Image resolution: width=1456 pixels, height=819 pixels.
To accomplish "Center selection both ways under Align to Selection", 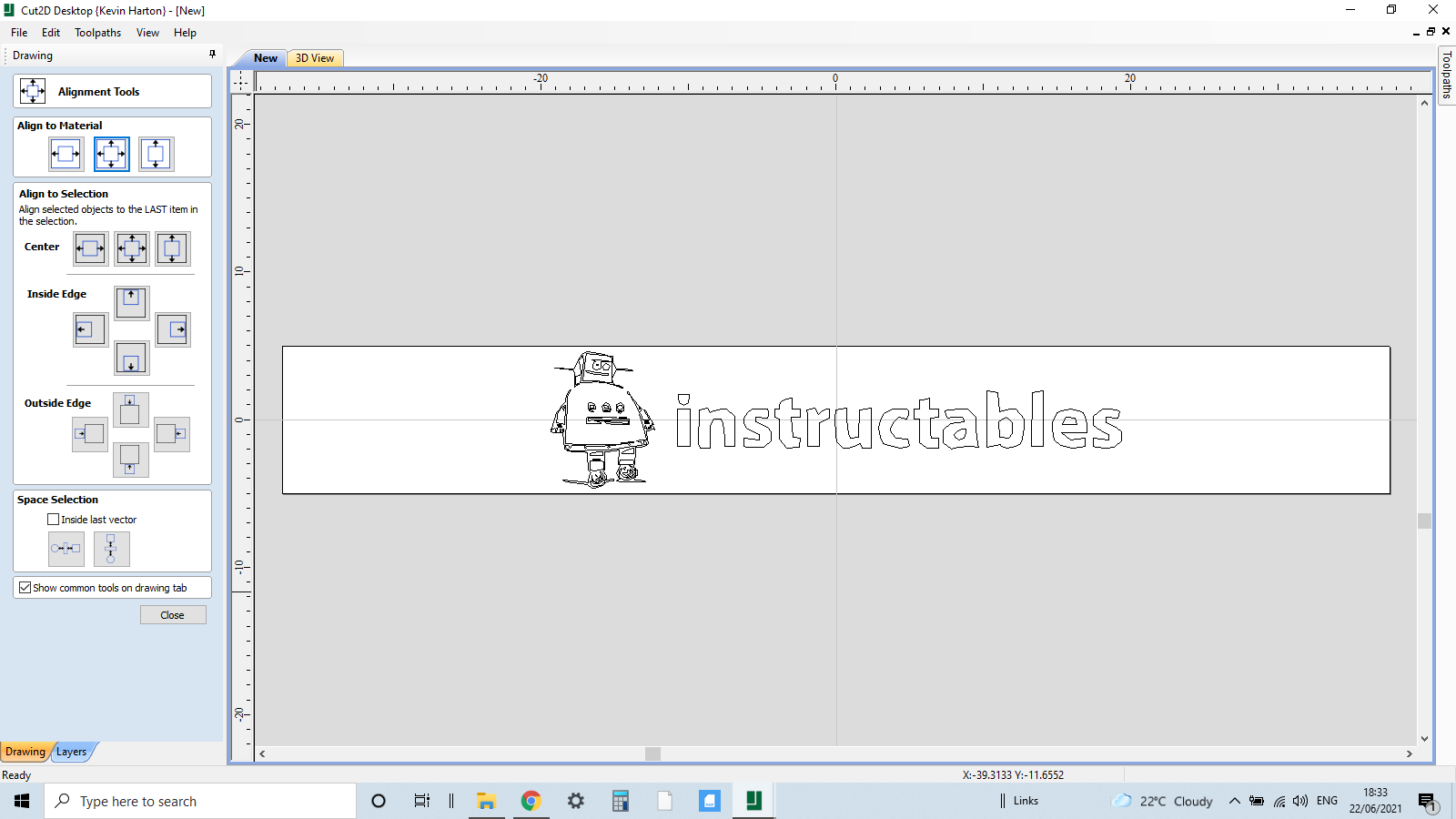I will click(x=132, y=248).
